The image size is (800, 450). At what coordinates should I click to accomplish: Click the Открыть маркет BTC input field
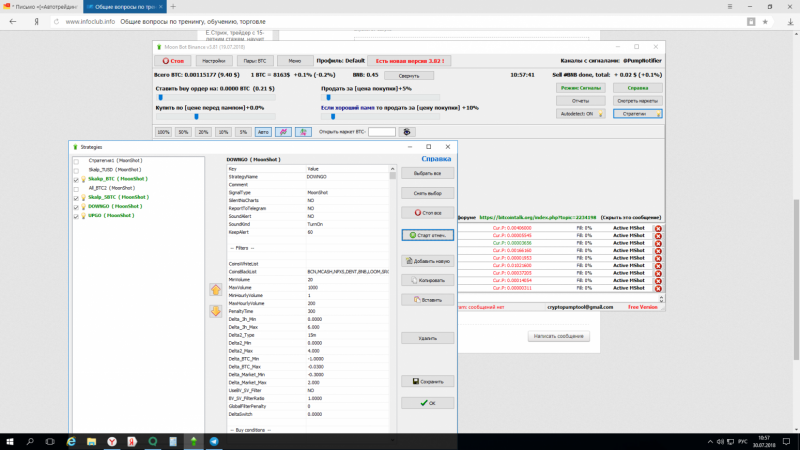coord(382,132)
